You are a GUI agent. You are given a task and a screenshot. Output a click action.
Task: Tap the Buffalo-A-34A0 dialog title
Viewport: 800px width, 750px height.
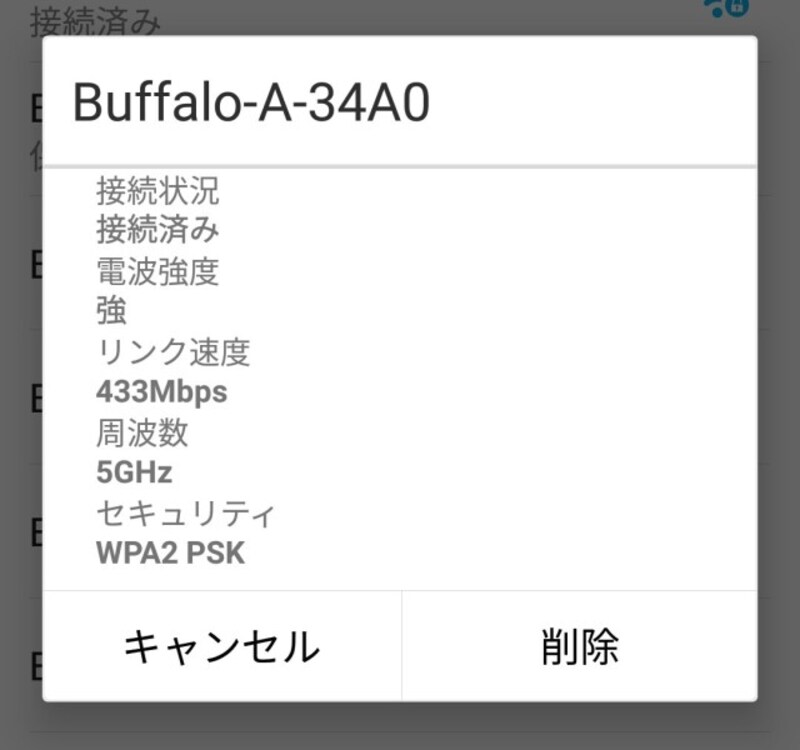251,103
